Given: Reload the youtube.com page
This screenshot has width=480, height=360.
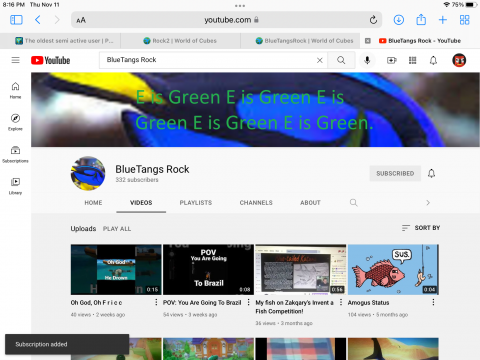Looking at the screenshot, I should (x=373, y=20).
